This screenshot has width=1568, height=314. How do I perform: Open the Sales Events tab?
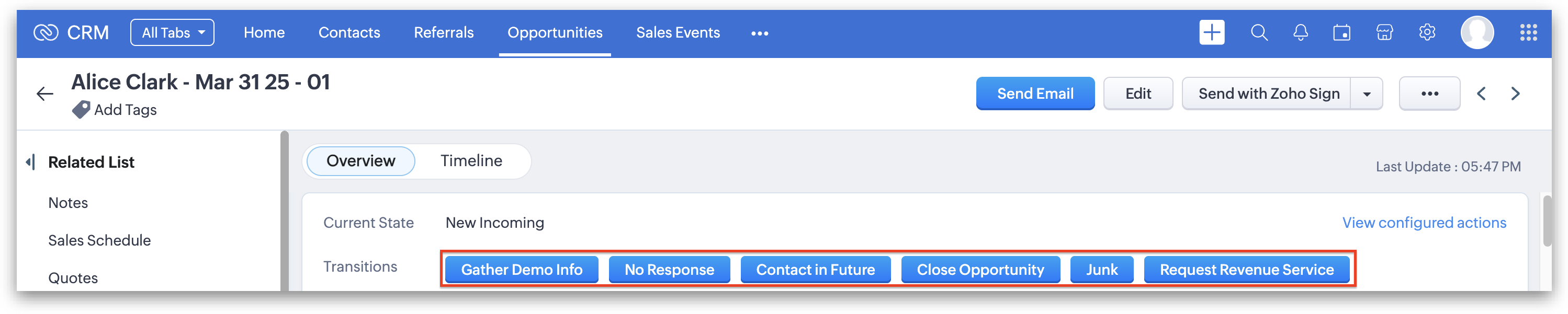tap(678, 33)
